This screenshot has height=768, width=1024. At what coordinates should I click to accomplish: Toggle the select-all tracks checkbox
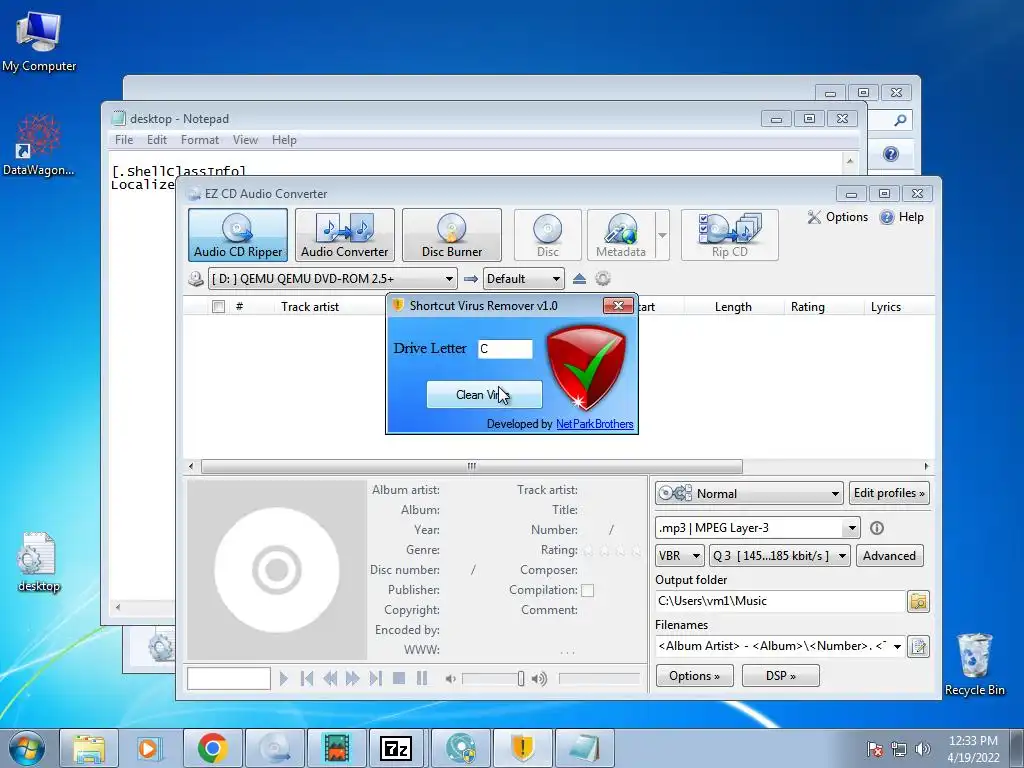point(218,306)
